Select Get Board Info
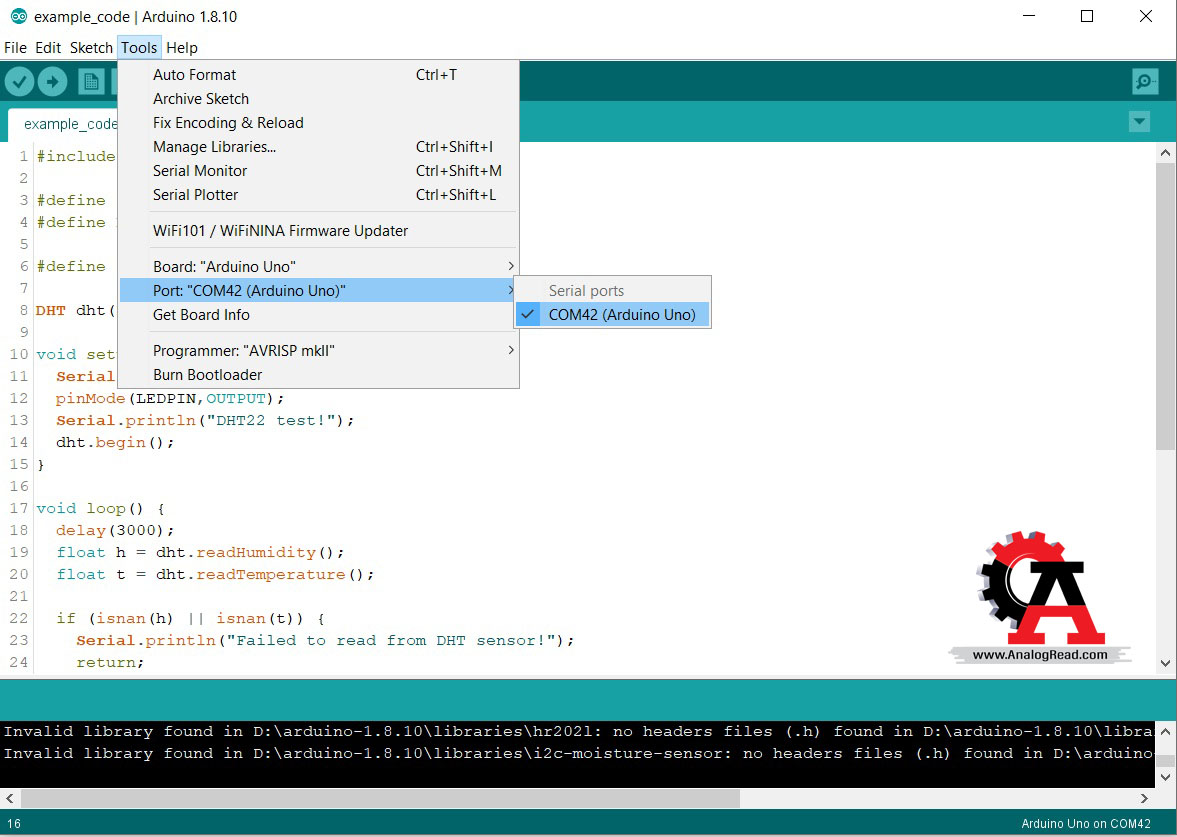This screenshot has width=1177, height=837. click(318, 315)
